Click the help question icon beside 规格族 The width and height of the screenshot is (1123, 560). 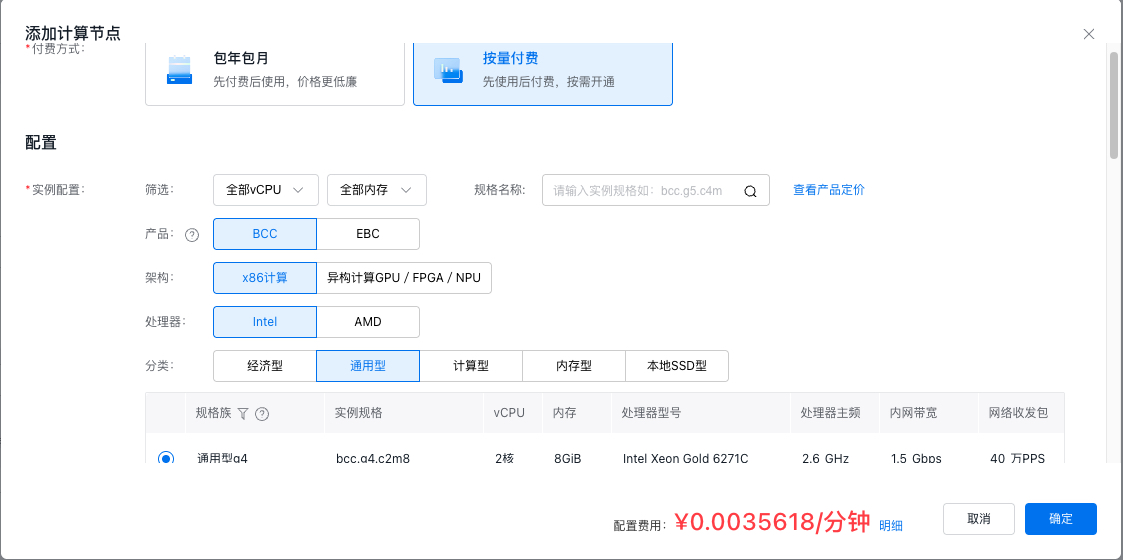coord(262,413)
